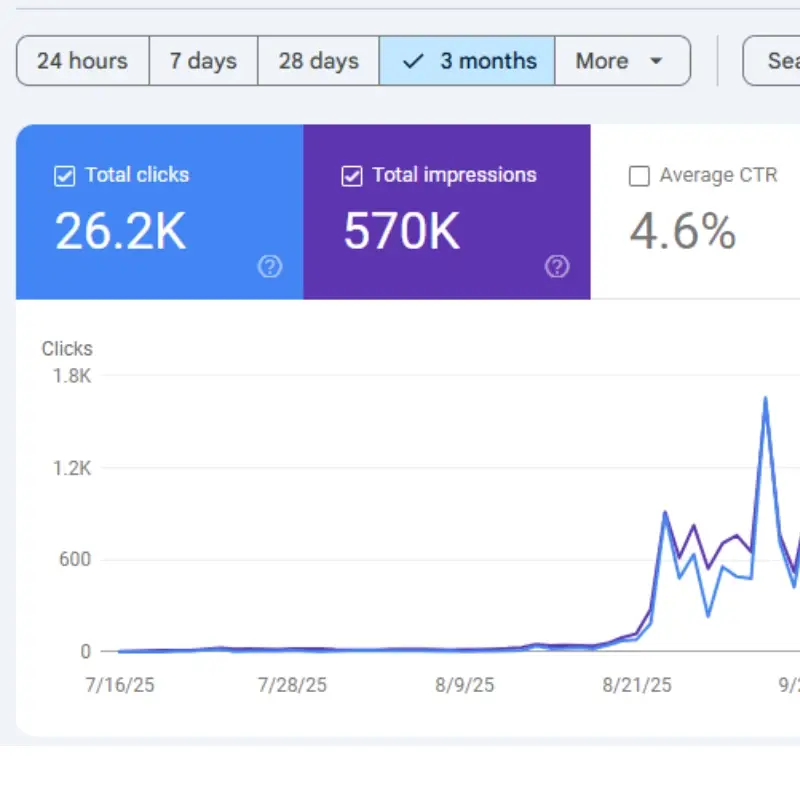The width and height of the screenshot is (800, 800).
Task: Switch to the 7 days date range
Action: [x=203, y=61]
